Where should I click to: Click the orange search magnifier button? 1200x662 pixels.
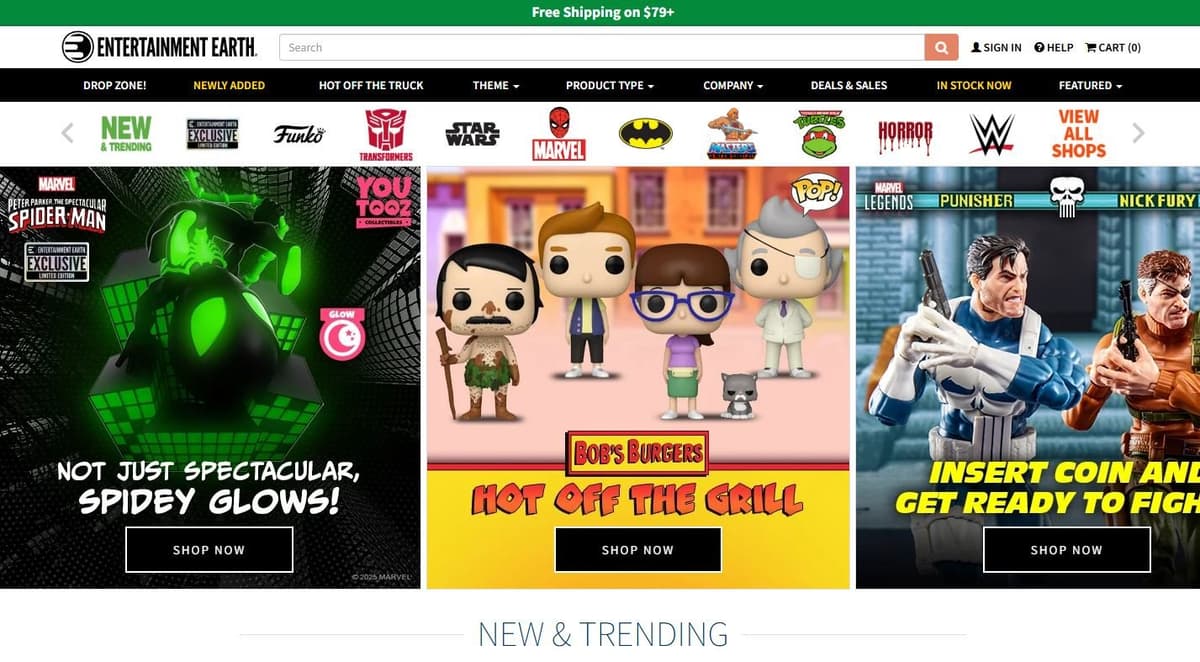(940, 47)
